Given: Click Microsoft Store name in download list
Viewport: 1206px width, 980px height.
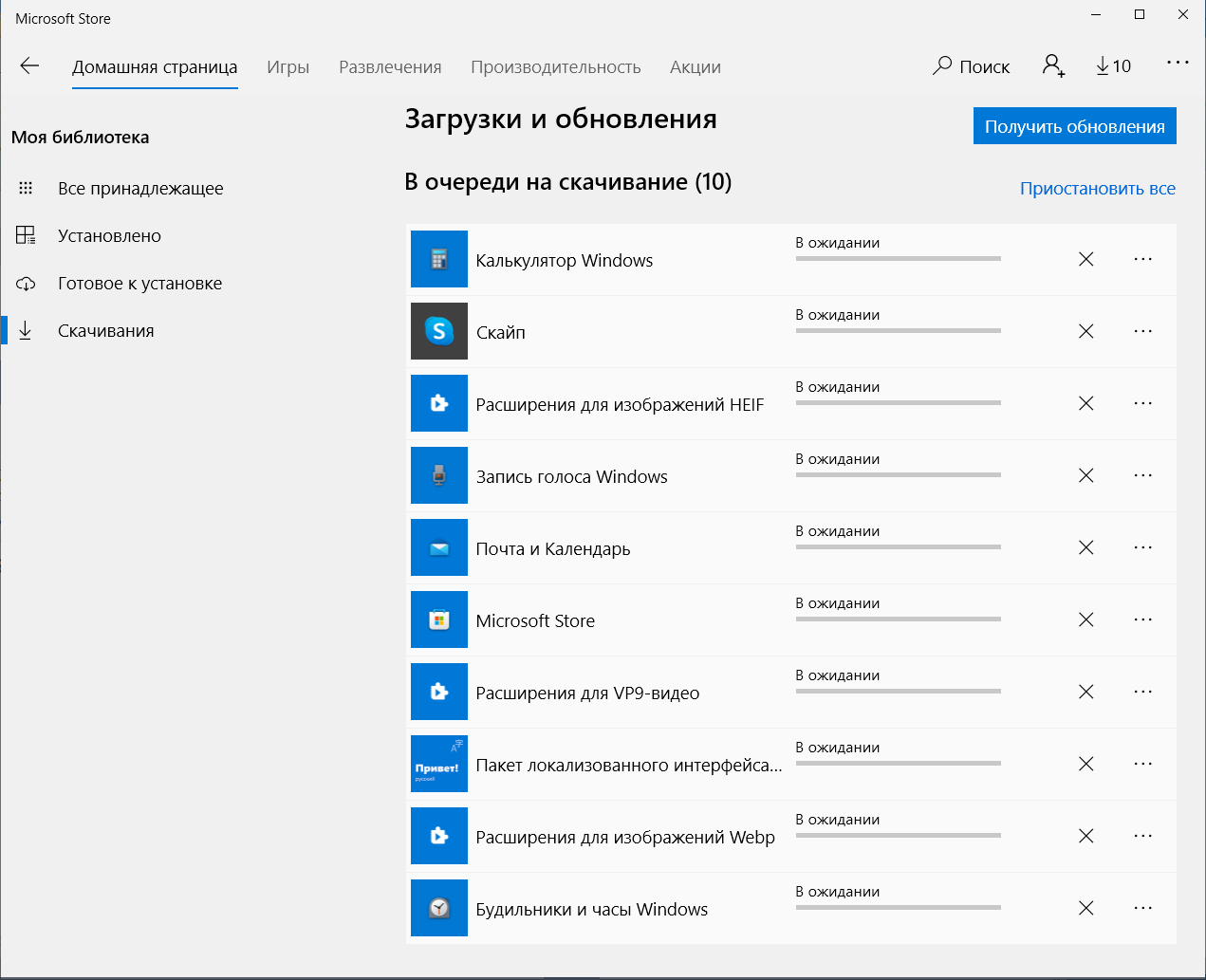Looking at the screenshot, I should [535, 621].
